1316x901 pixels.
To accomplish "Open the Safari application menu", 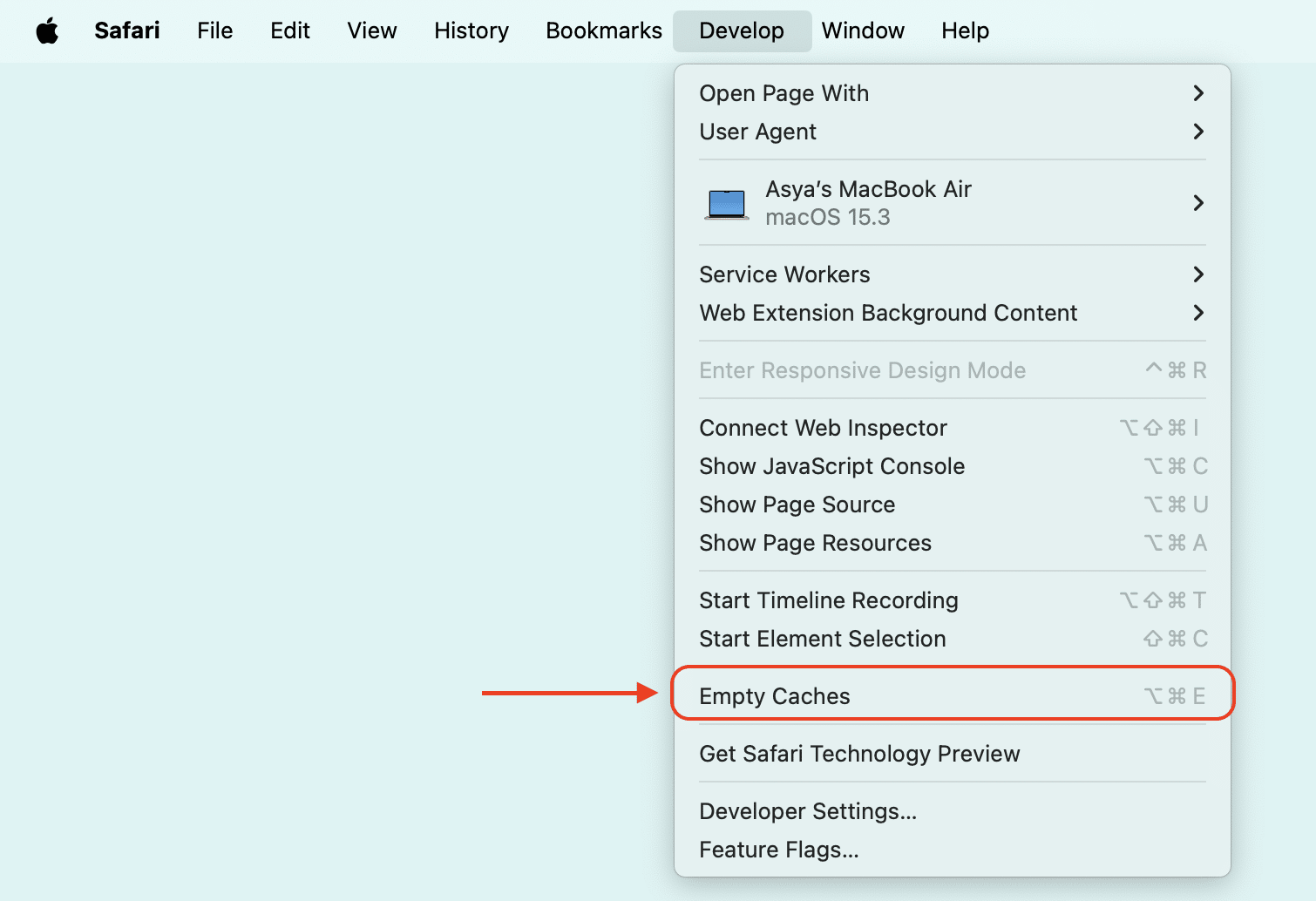I will coord(127,31).
